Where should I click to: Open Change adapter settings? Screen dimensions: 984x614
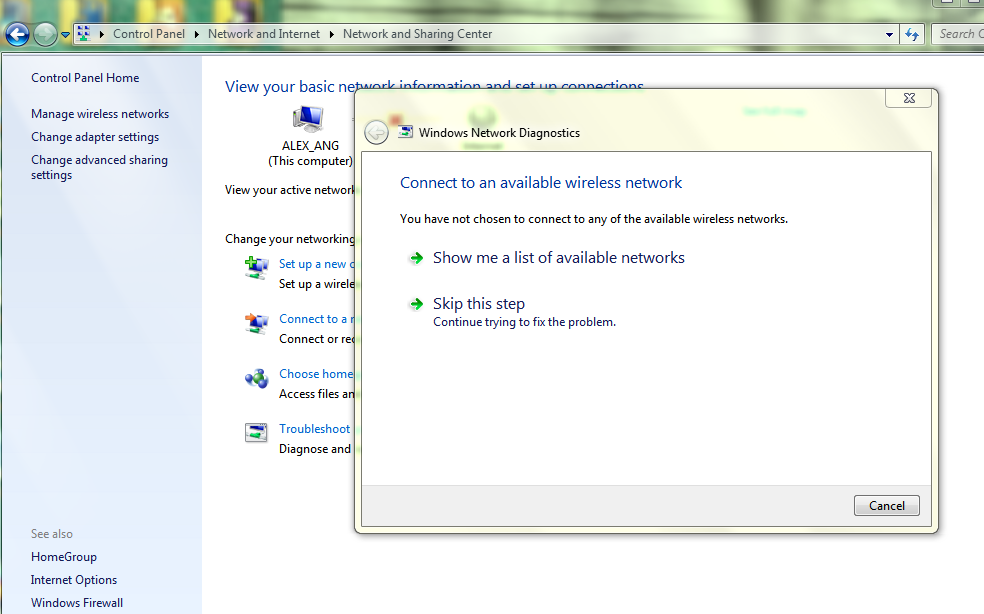(95, 137)
